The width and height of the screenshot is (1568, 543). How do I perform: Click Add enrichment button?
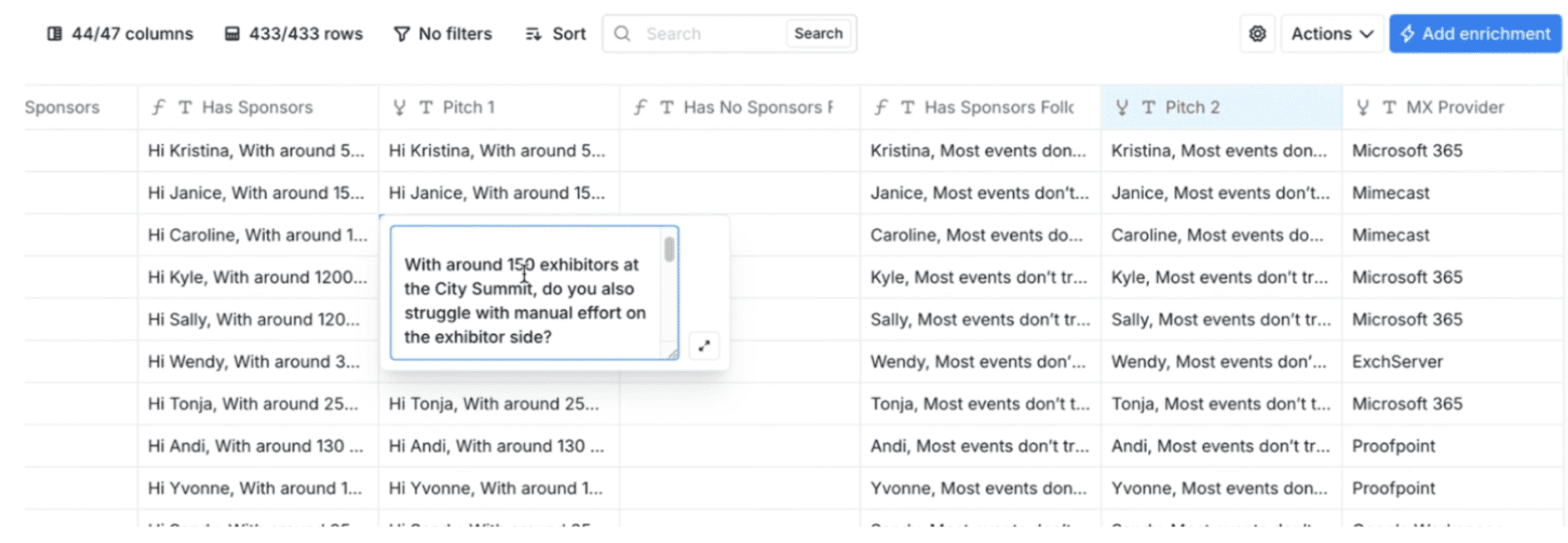pyautogui.click(x=1476, y=33)
